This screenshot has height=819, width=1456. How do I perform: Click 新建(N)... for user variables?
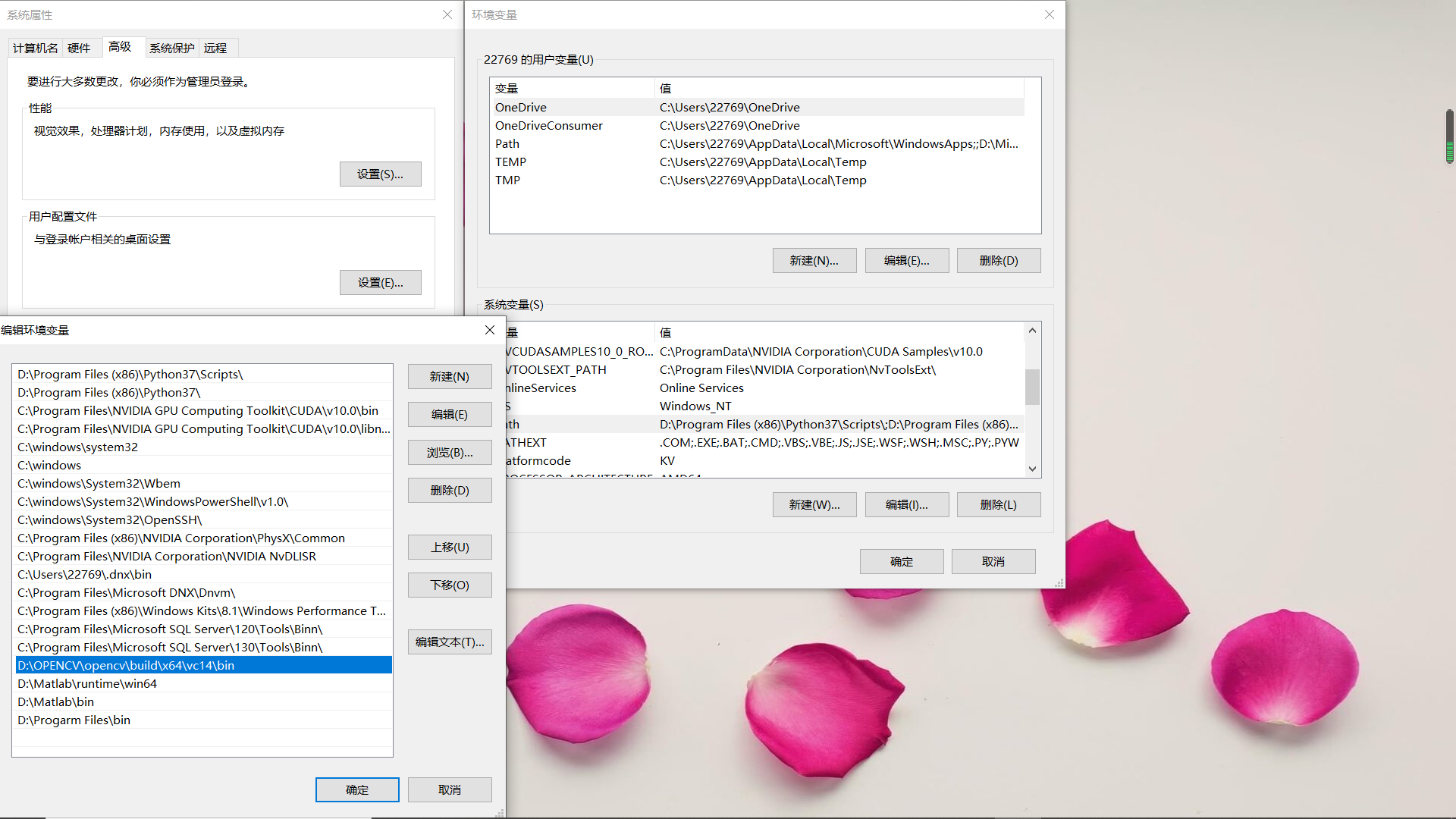click(814, 261)
